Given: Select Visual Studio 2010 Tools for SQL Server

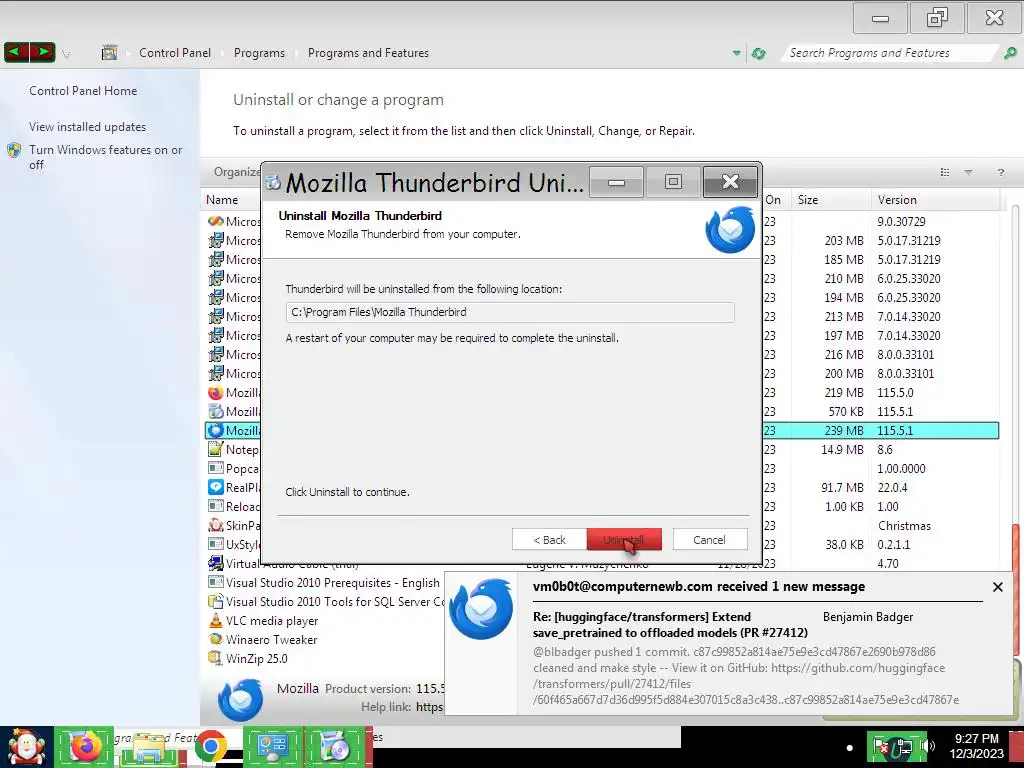Looking at the screenshot, I should (335, 601).
